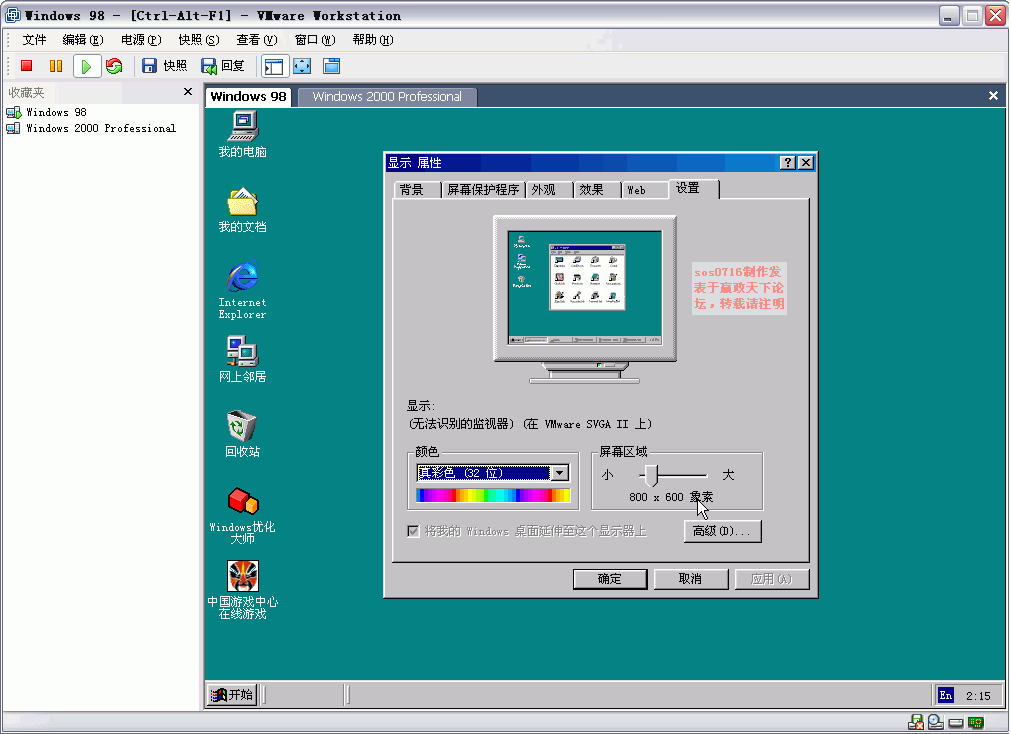Switch to the 屏幕保护程序 tab
Screen dimensions: 1011x734
click(x=483, y=190)
